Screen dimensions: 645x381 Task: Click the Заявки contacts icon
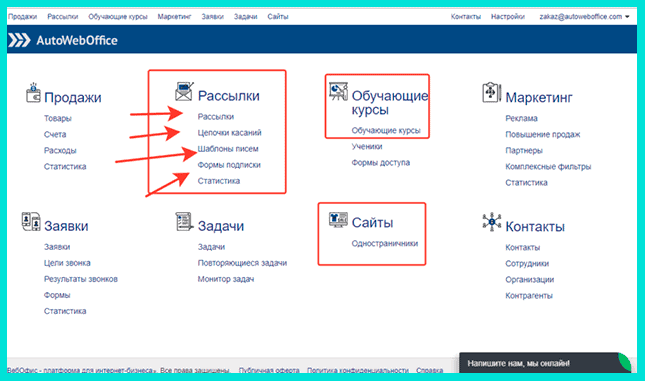pyautogui.click(x=31, y=221)
